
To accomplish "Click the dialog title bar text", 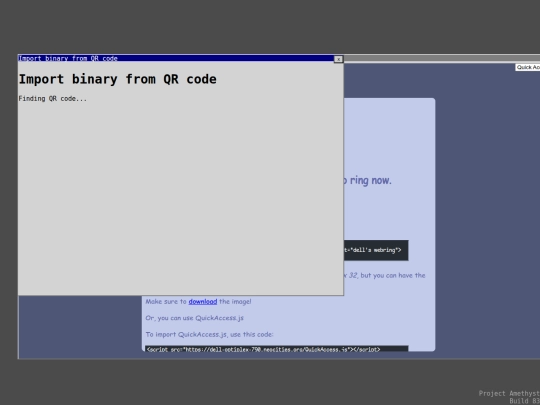I will pyautogui.click(x=68, y=58).
